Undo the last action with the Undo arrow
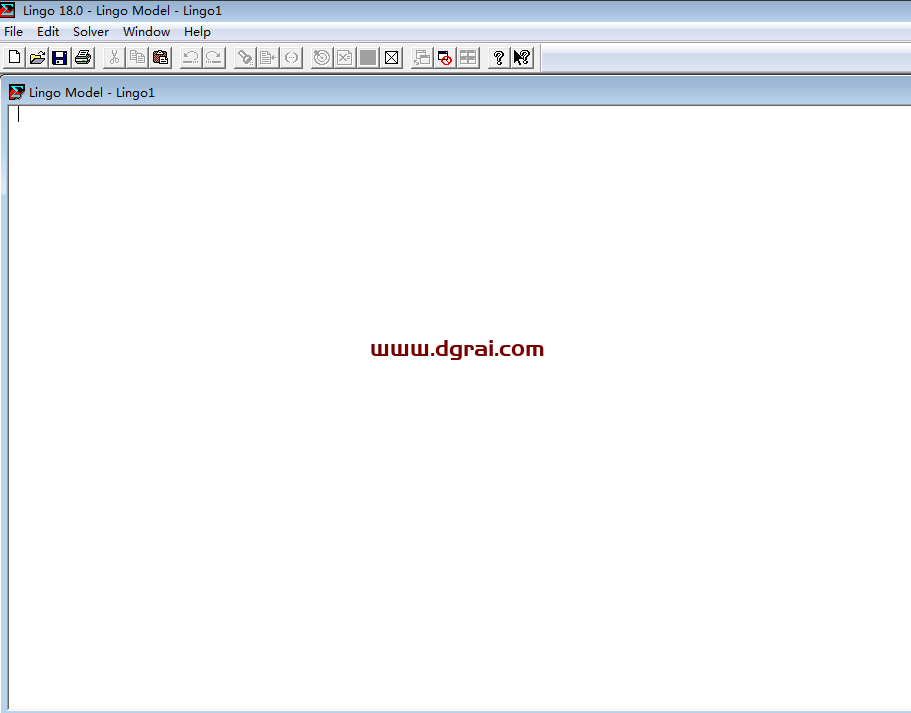The image size is (911, 713). tap(191, 58)
